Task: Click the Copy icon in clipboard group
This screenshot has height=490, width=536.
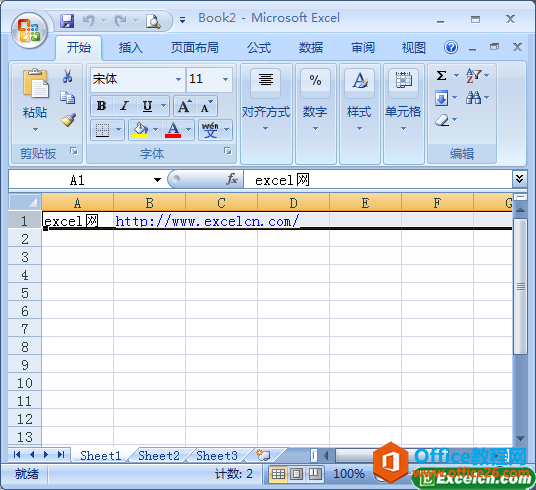Action: point(68,97)
